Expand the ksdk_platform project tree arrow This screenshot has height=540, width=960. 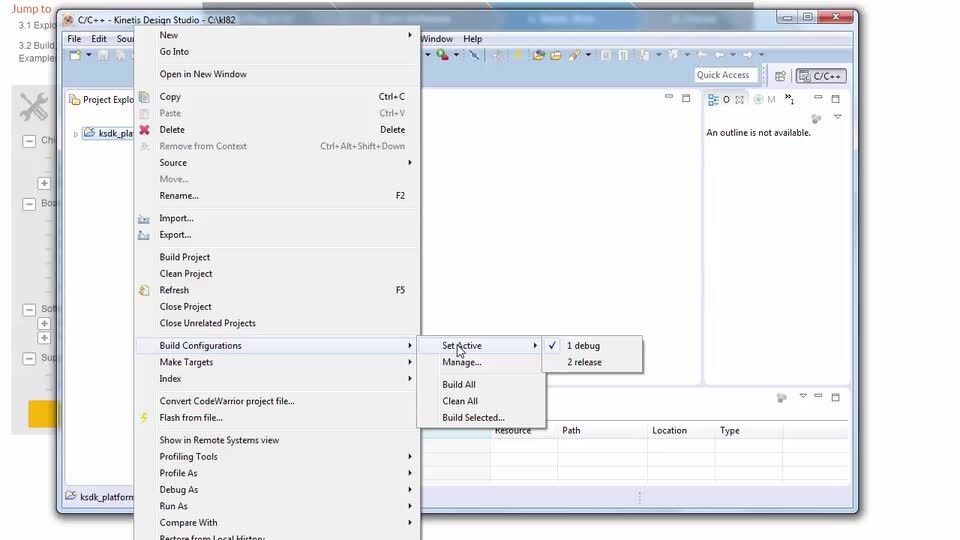[76, 133]
